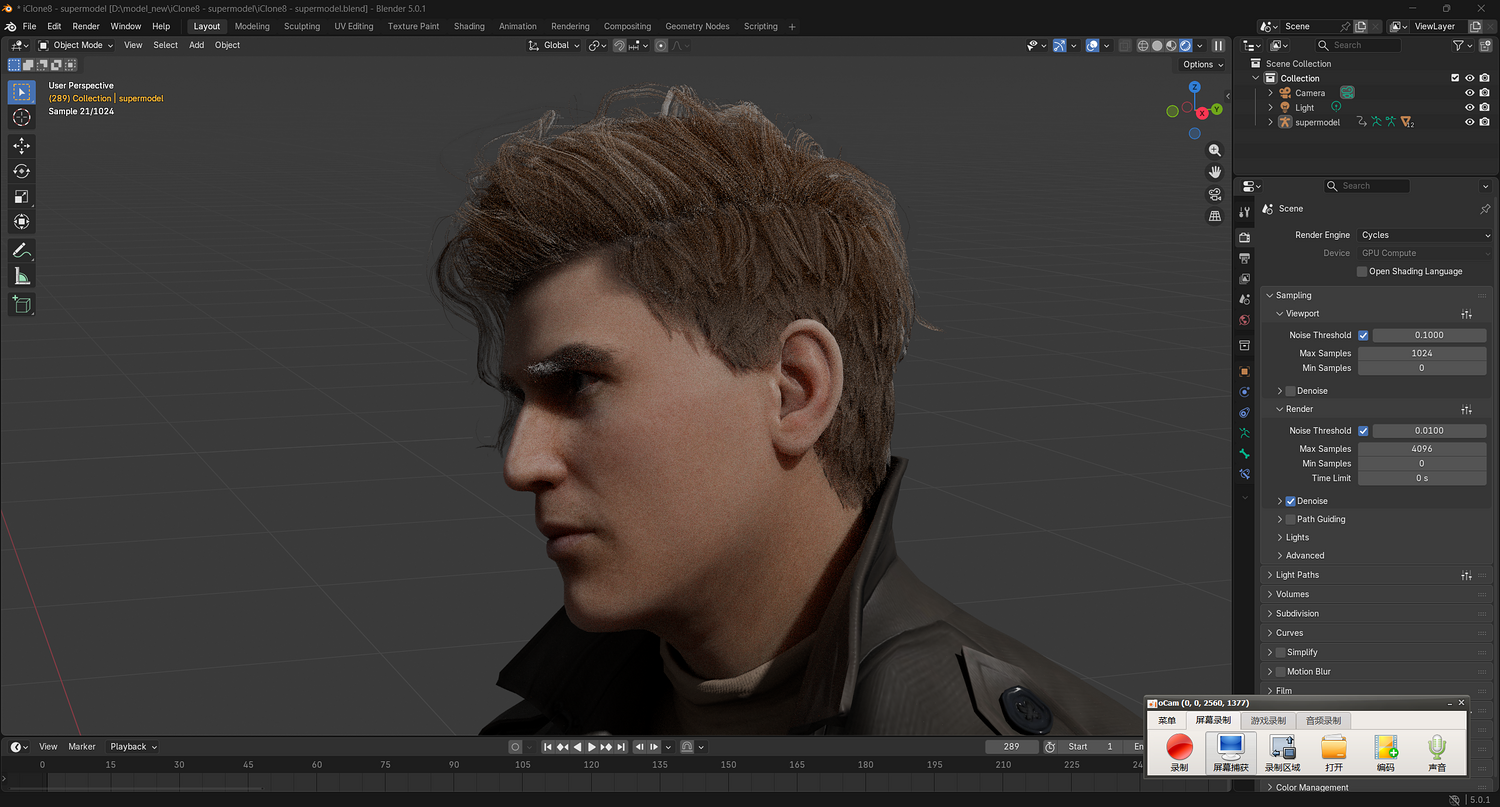The height and width of the screenshot is (807, 1500).
Task: Open the Render Engine dropdown
Action: [x=1425, y=235]
